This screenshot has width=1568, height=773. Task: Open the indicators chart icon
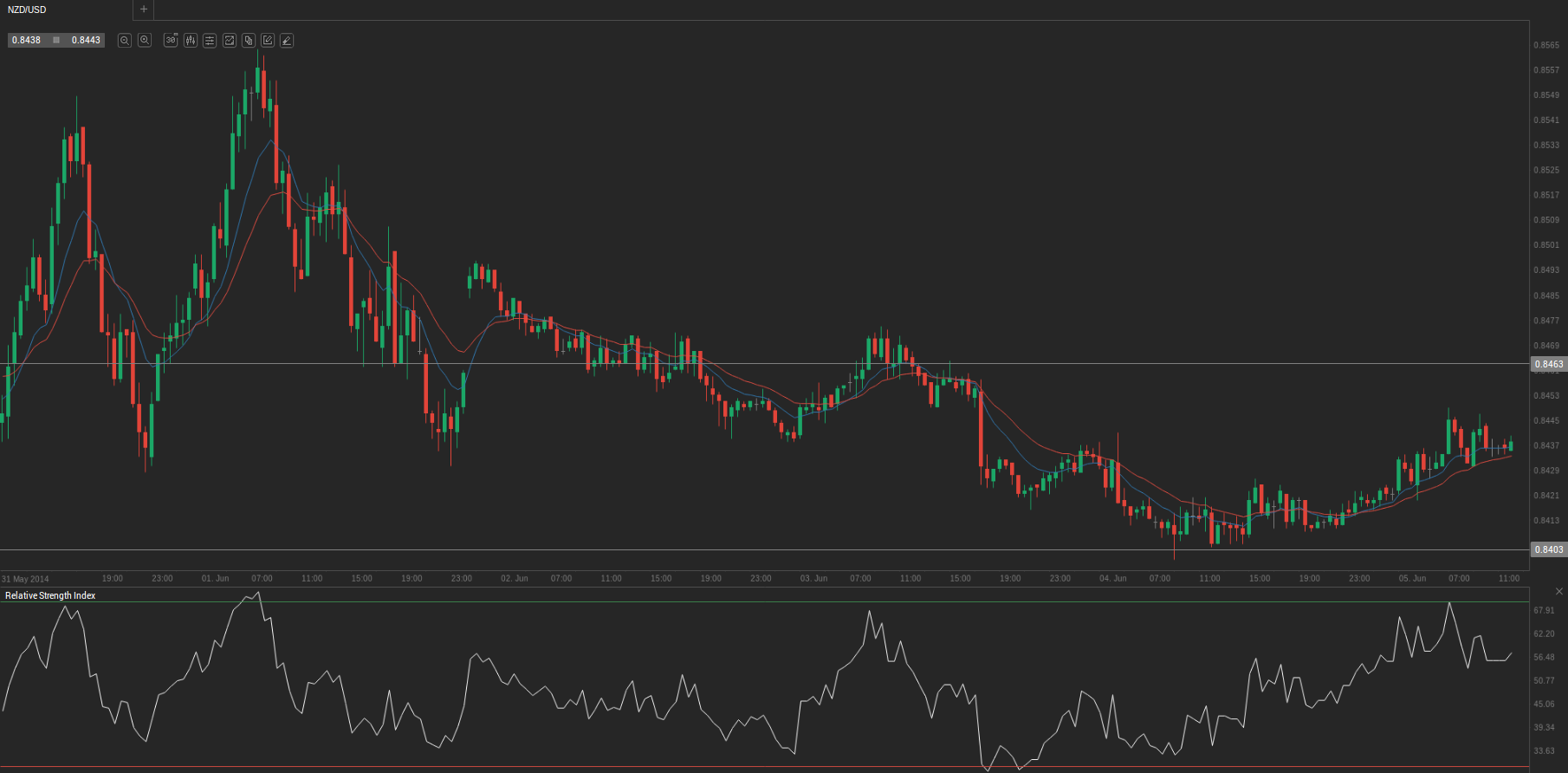coord(230,41)
